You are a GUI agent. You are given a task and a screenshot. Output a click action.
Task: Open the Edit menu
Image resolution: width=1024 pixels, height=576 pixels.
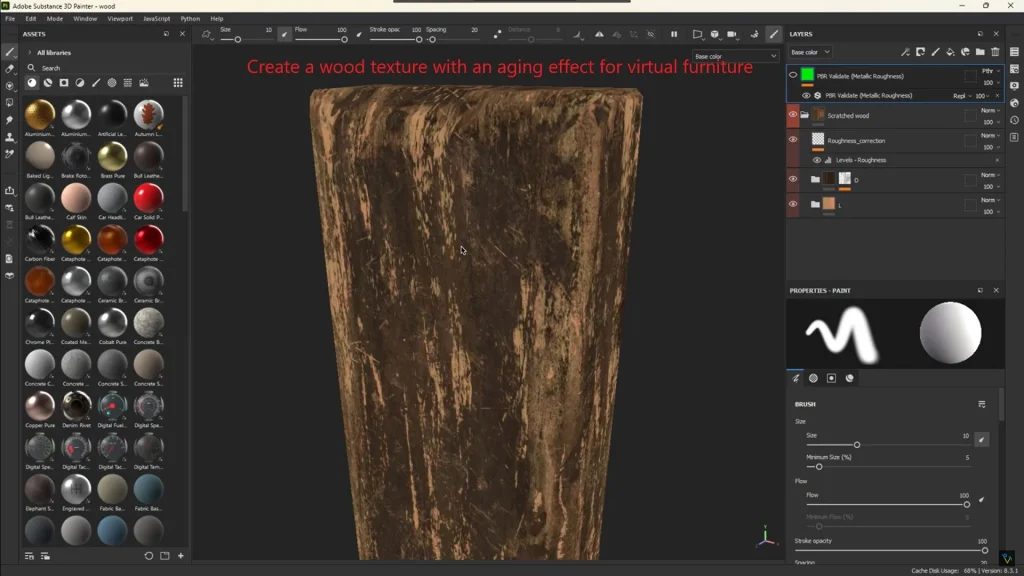click(31, 19)
